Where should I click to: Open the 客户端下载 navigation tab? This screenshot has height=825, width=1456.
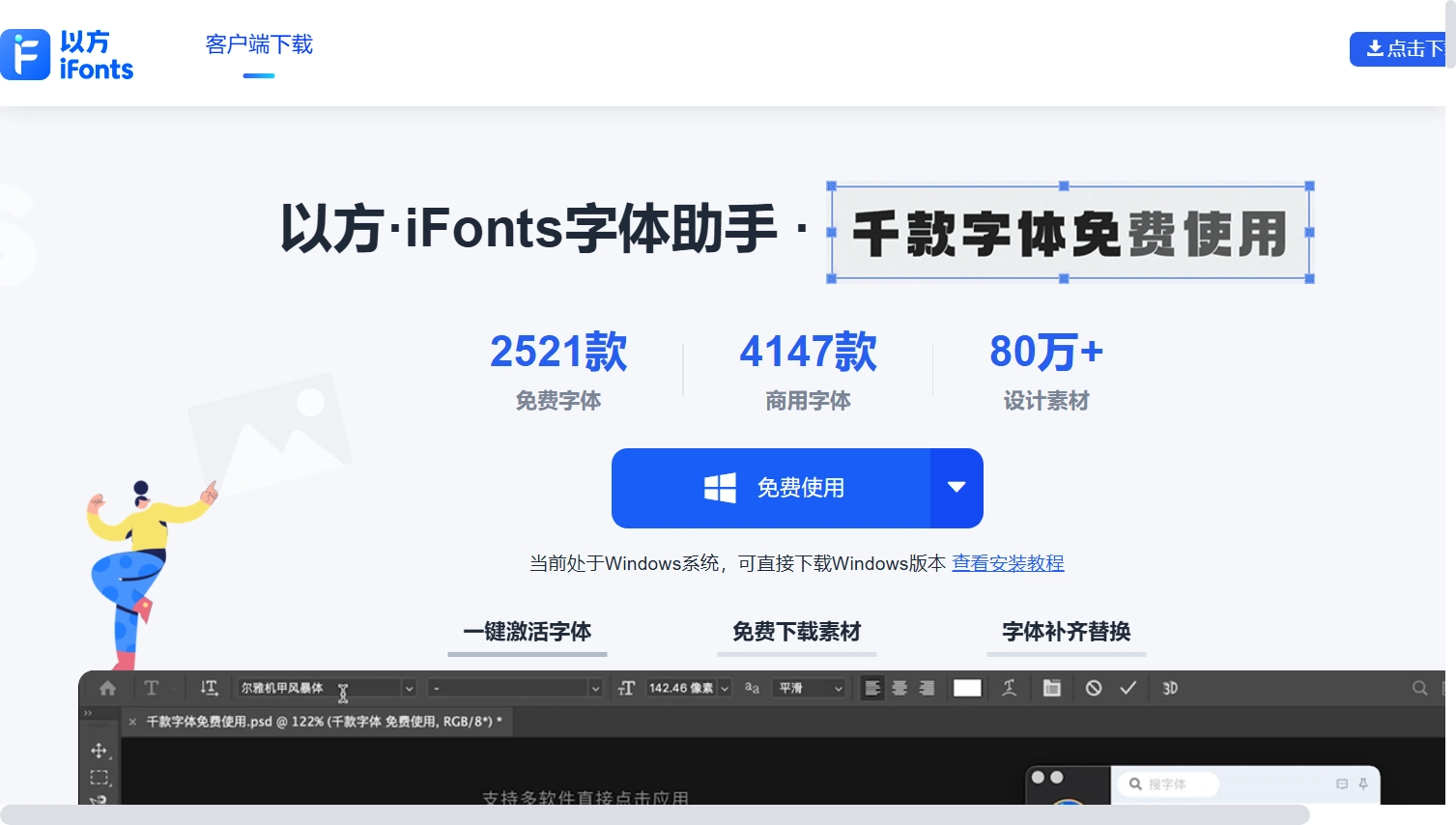(259, 44)
